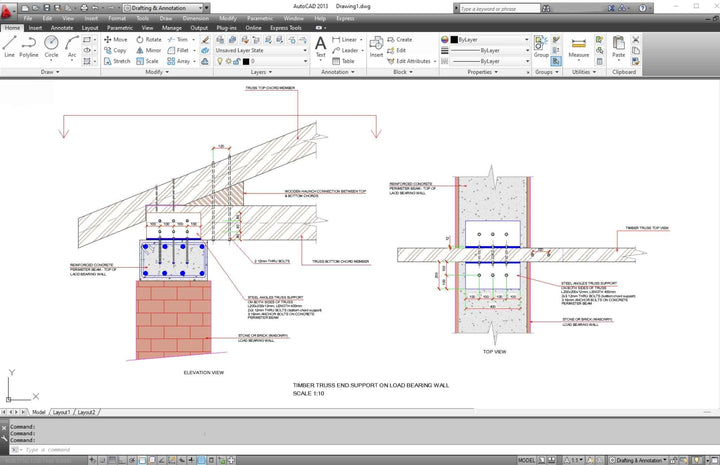
Task: Switch to the Annotate ribbon tab
Action: coord(62,28)
